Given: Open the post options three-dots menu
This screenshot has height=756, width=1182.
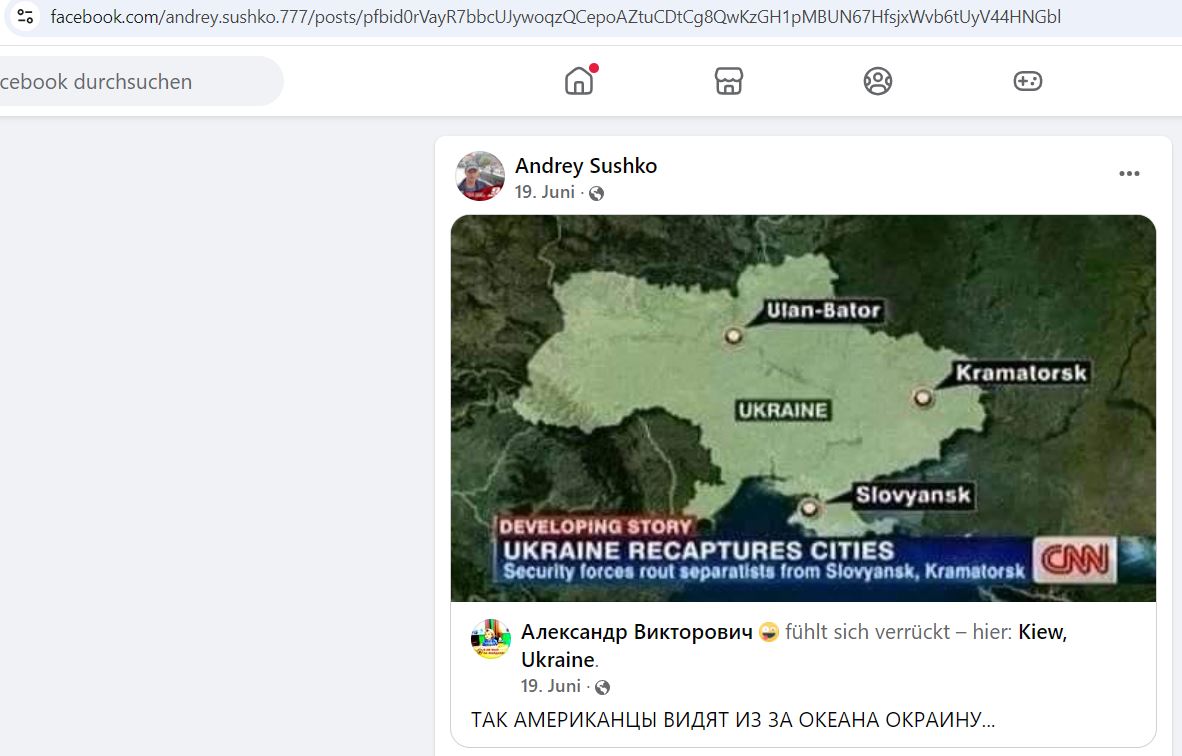Looking at the screenshot, I should coord(1128,174).
